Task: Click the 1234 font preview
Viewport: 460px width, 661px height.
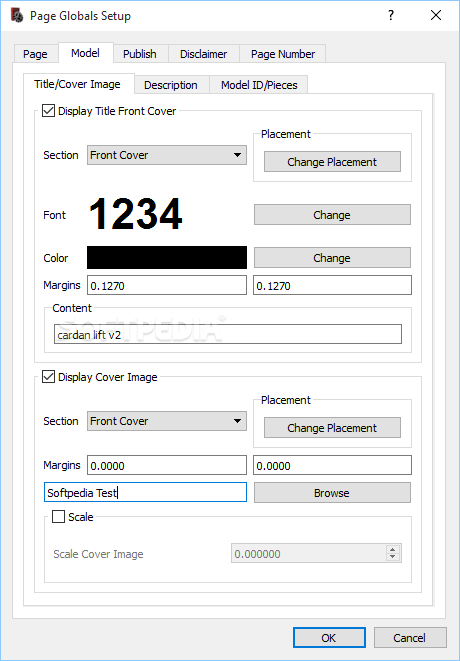Action: point(136,215)
